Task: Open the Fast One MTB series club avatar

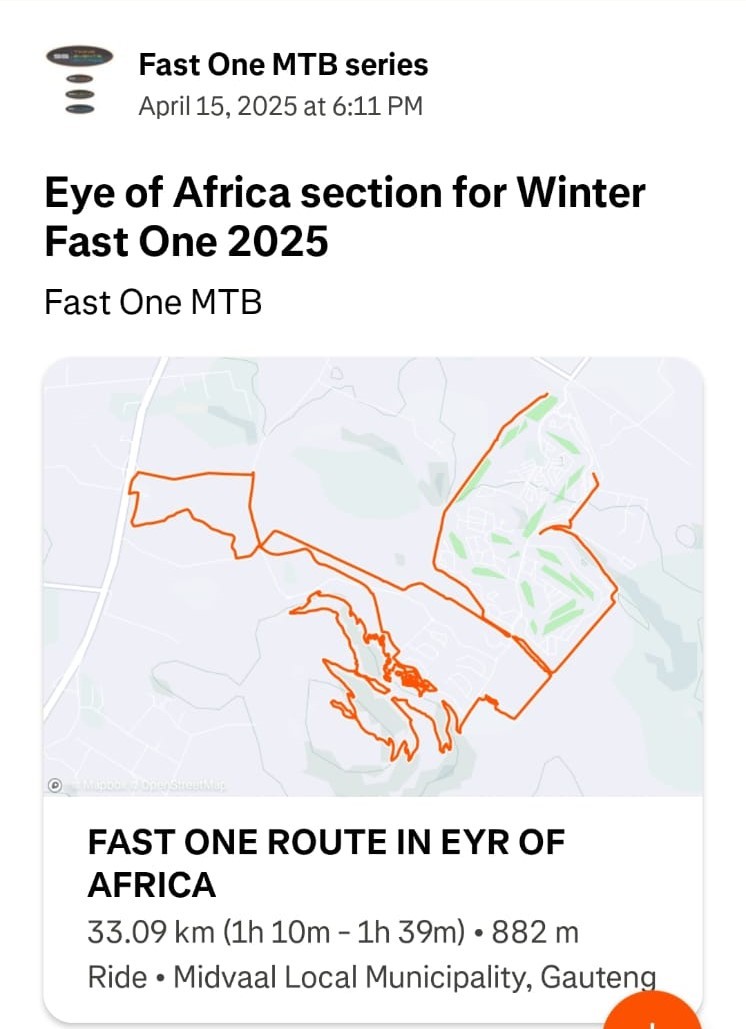Action: 79,79
